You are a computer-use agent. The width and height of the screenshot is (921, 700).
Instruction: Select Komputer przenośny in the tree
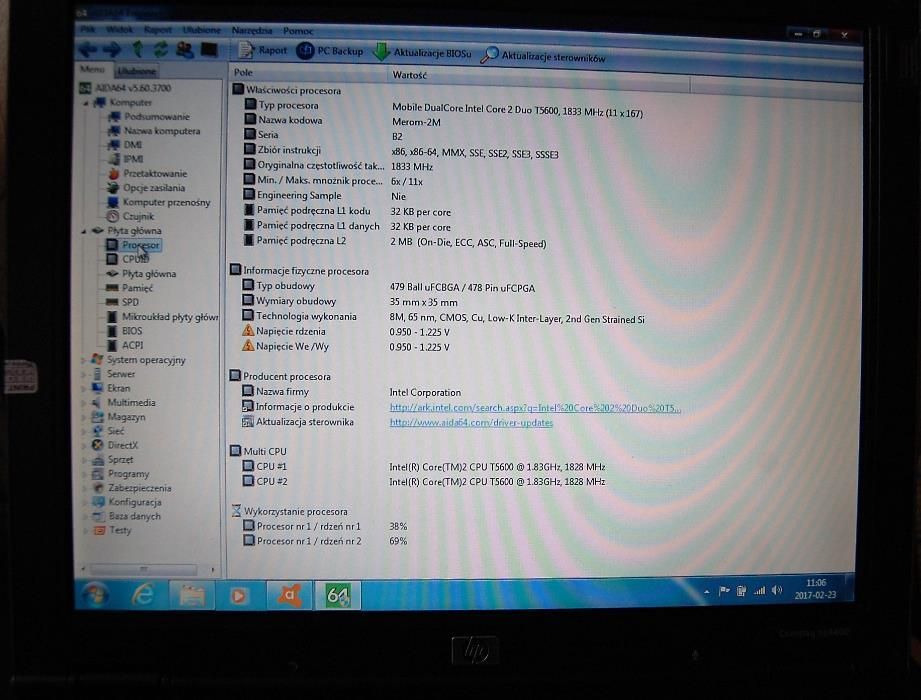[x=159, y=203]
